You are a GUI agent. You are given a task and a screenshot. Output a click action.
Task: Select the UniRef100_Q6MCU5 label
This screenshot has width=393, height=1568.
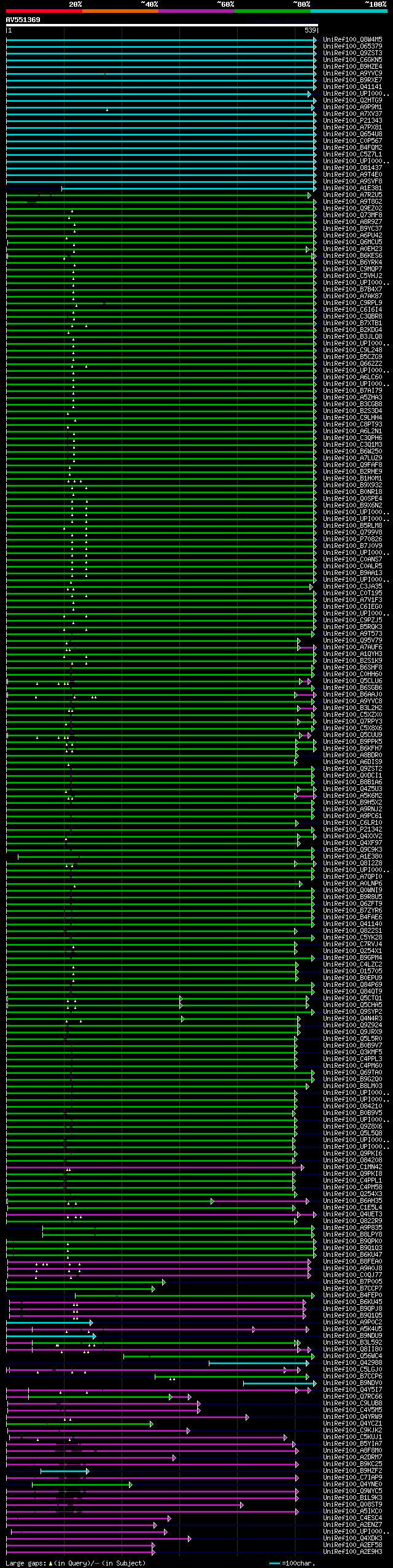click(x=352, y=242)
